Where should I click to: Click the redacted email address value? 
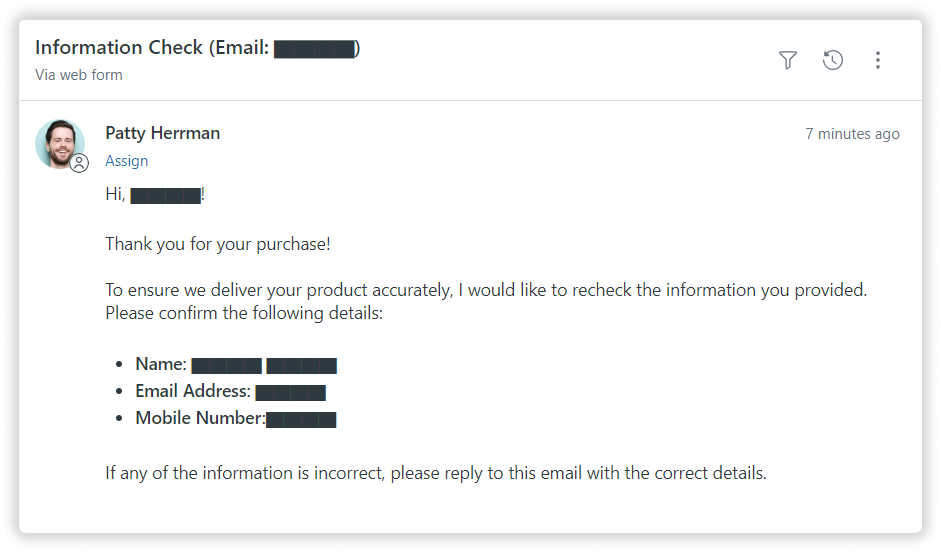pos(290,393)
